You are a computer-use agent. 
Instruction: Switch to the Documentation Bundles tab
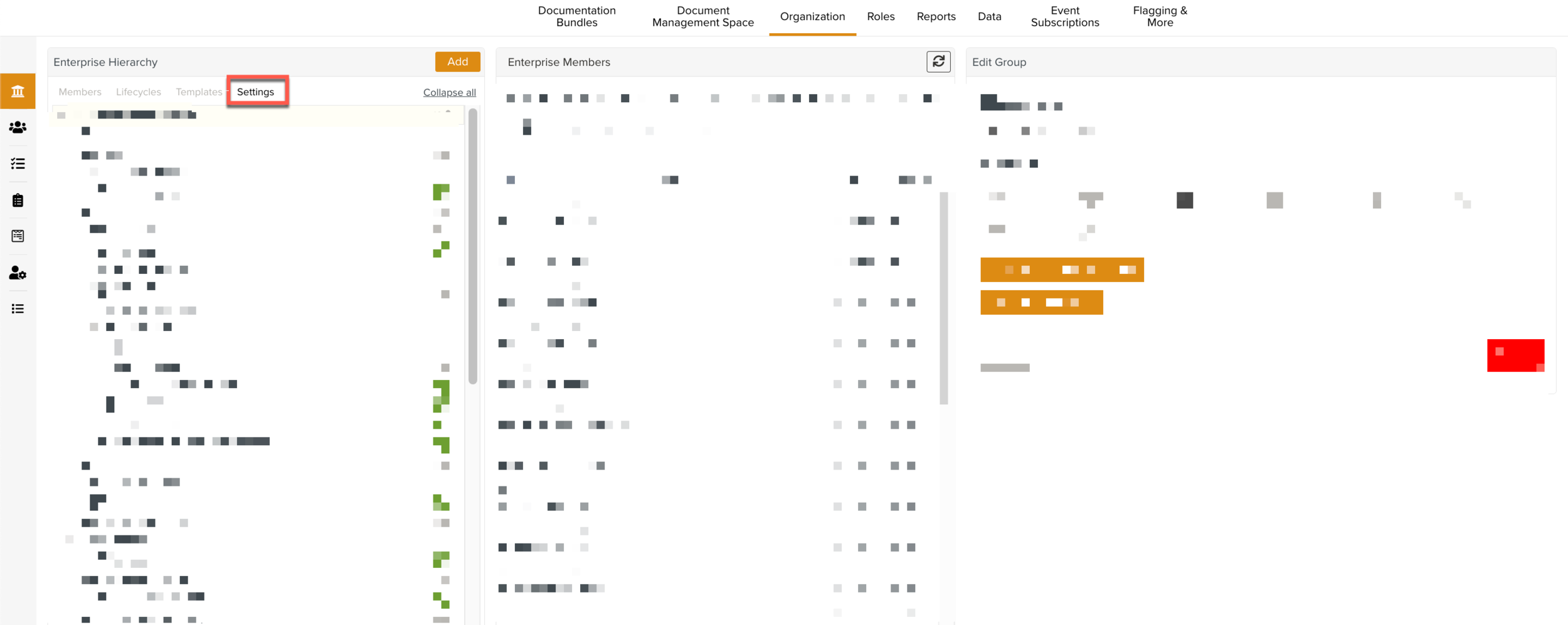(x=576, y=17)
